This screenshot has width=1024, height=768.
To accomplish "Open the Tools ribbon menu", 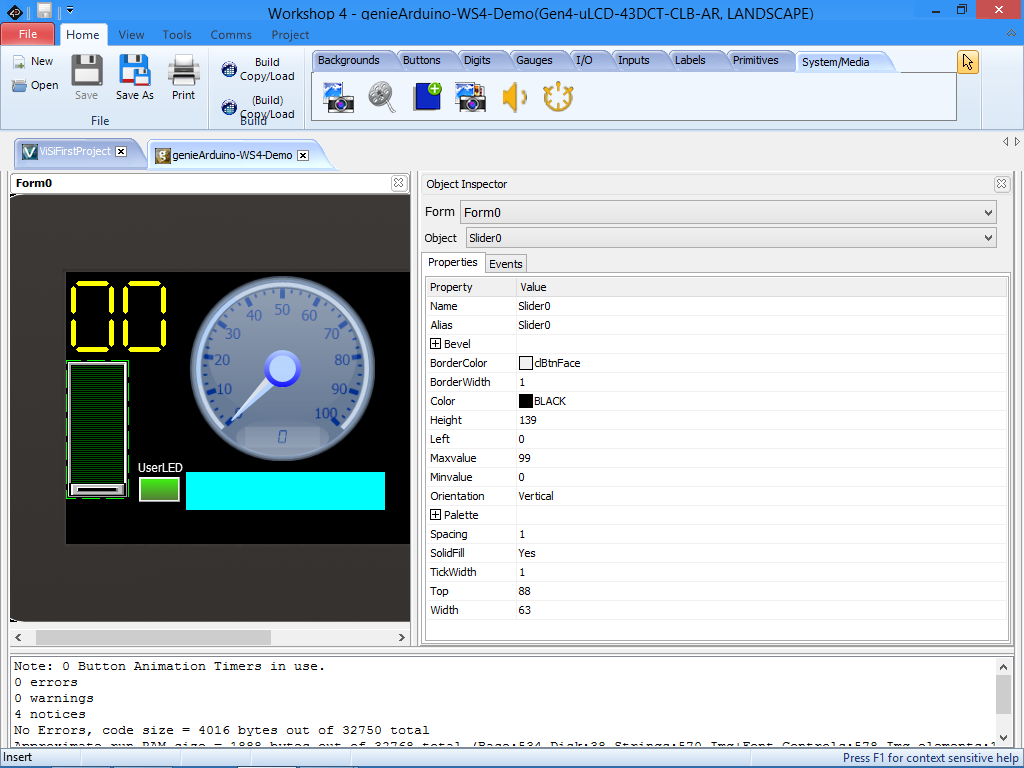I will (177, 34).
